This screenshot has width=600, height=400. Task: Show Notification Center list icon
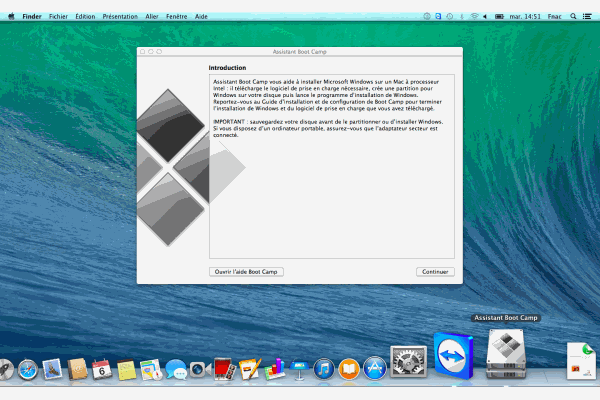coord(587,16)
